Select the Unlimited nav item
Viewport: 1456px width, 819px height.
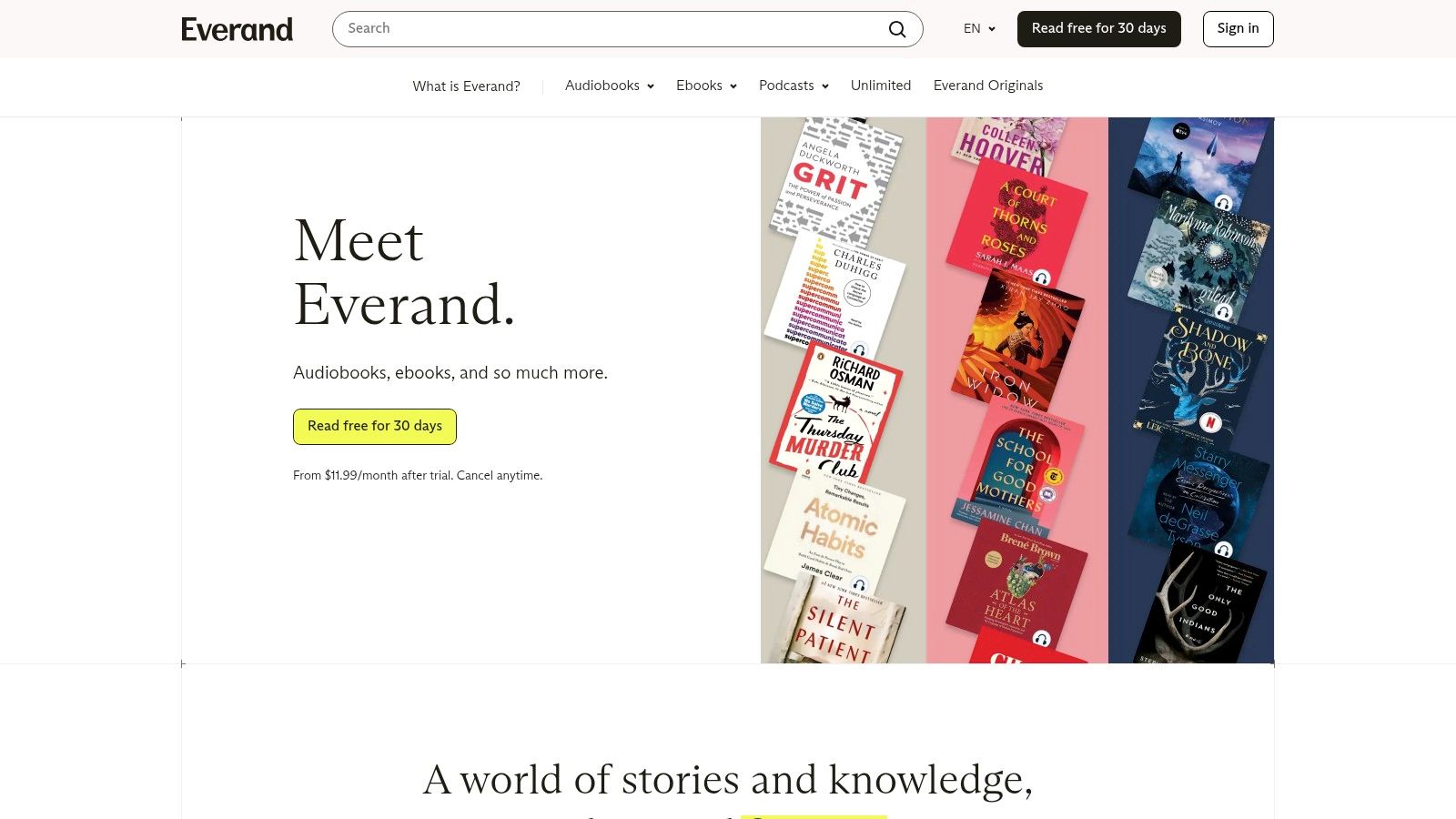pos(880,86)
